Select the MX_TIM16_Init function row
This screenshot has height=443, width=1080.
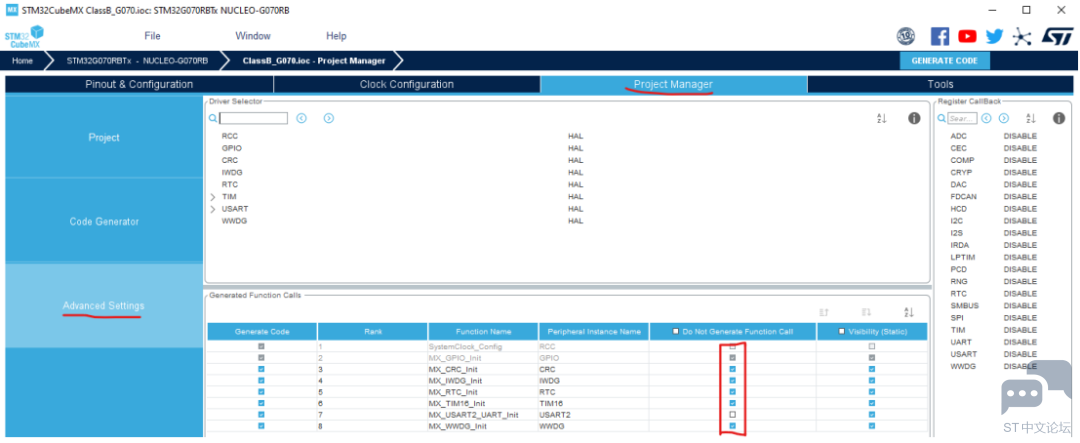[568, 403]
